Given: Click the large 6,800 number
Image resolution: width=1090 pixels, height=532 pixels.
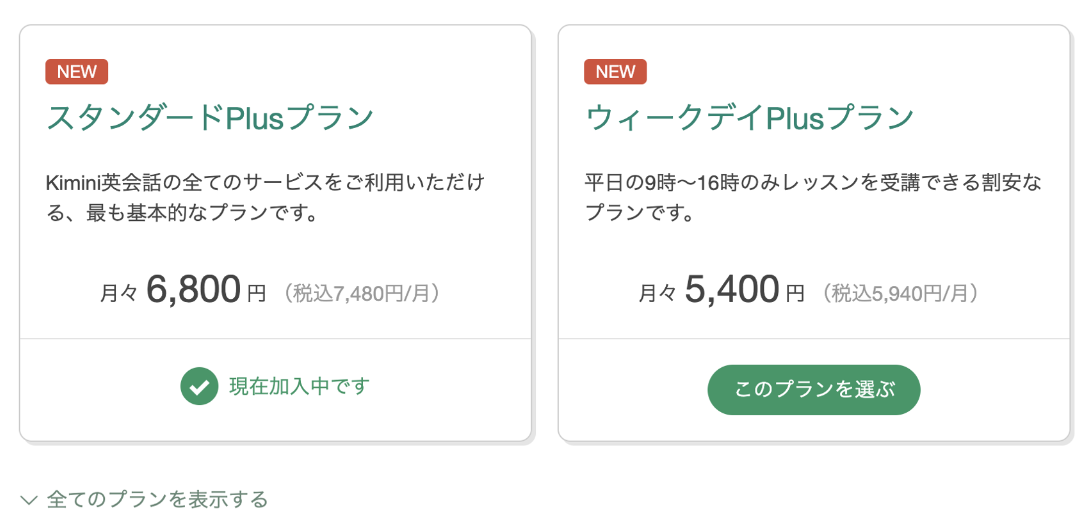Looking at the screenshot, I should click(193, 290).
